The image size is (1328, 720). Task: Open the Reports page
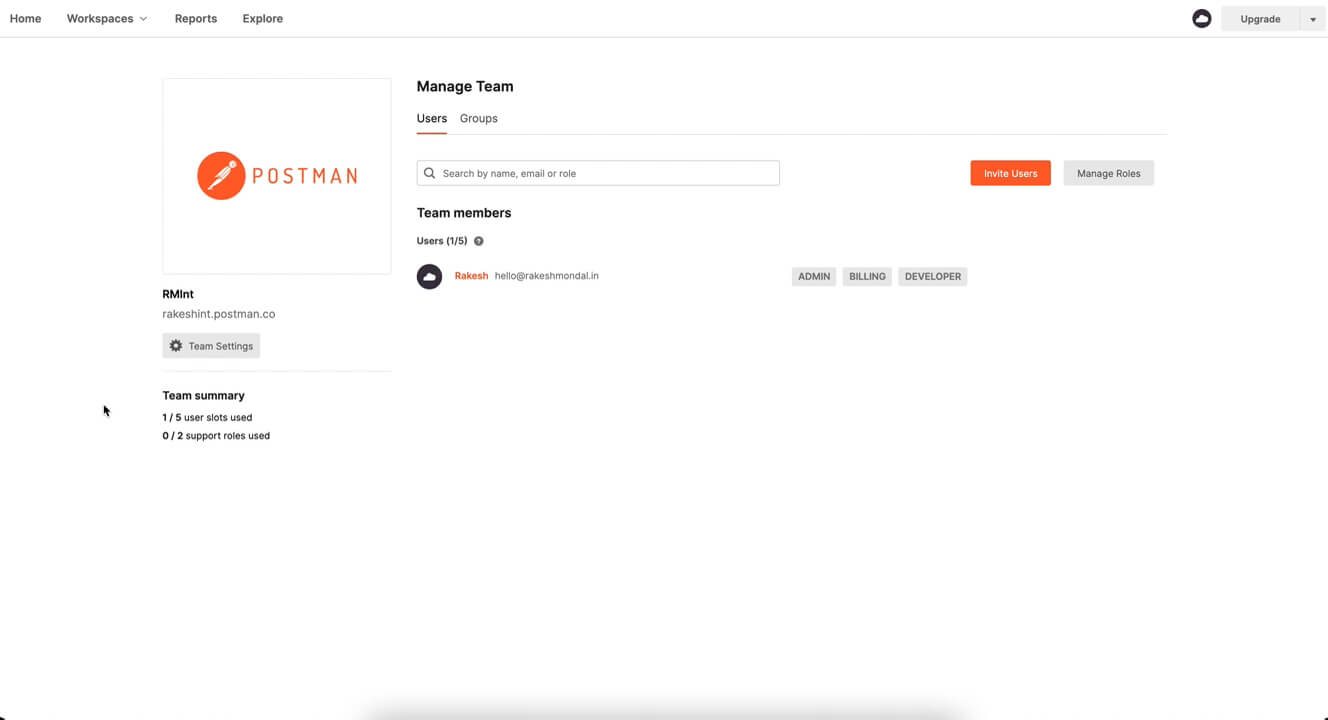tap(195, 18)
